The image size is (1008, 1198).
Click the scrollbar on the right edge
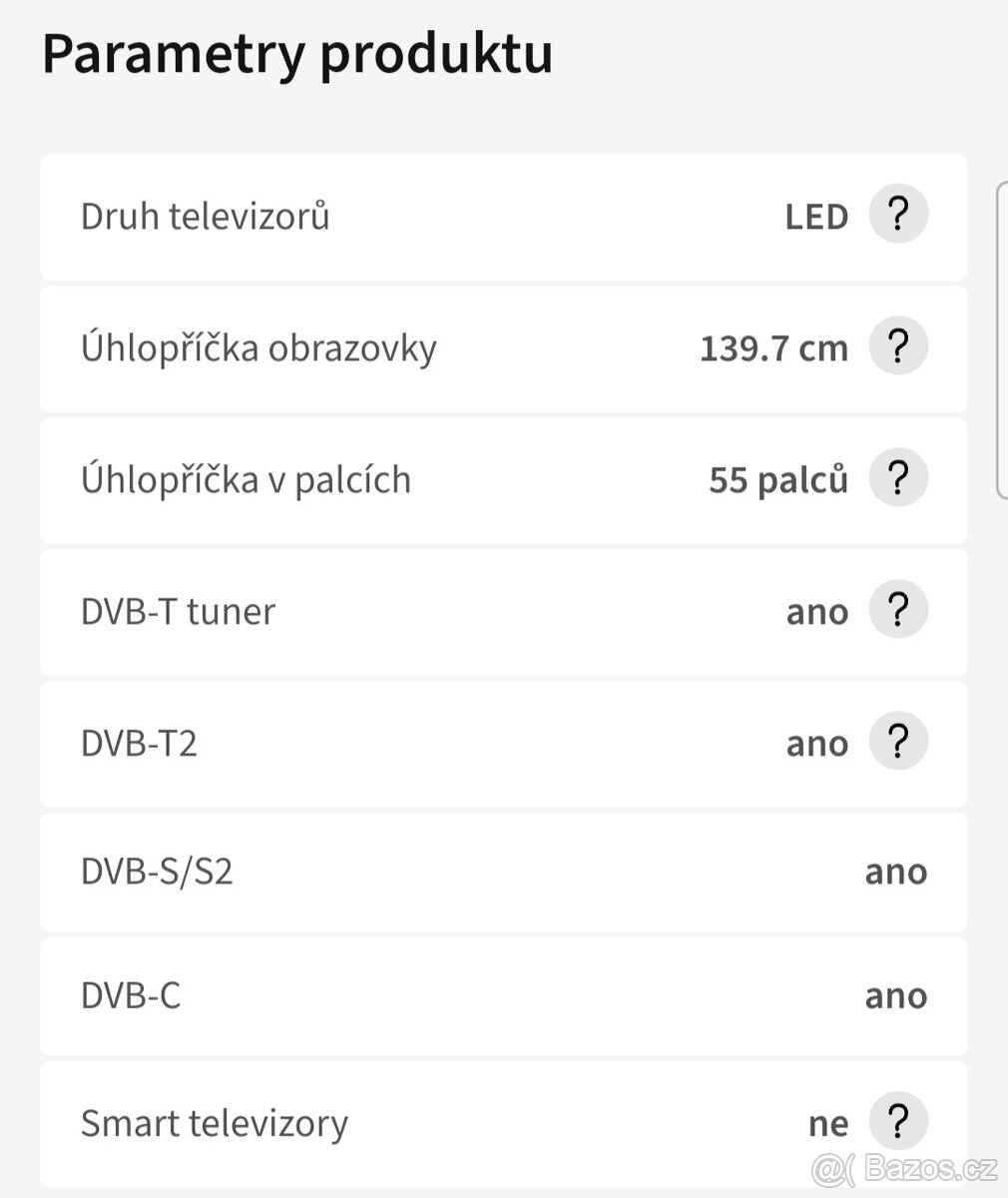pos(1001,339)
